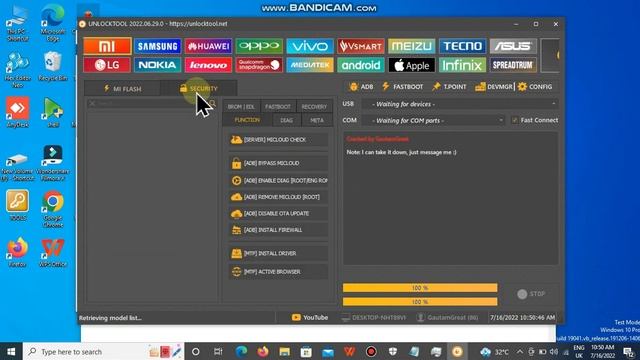The width and height of the screenshot is (640, 360).
Task: Select the MediaTek logo
Action: click(x=310, y=65)
